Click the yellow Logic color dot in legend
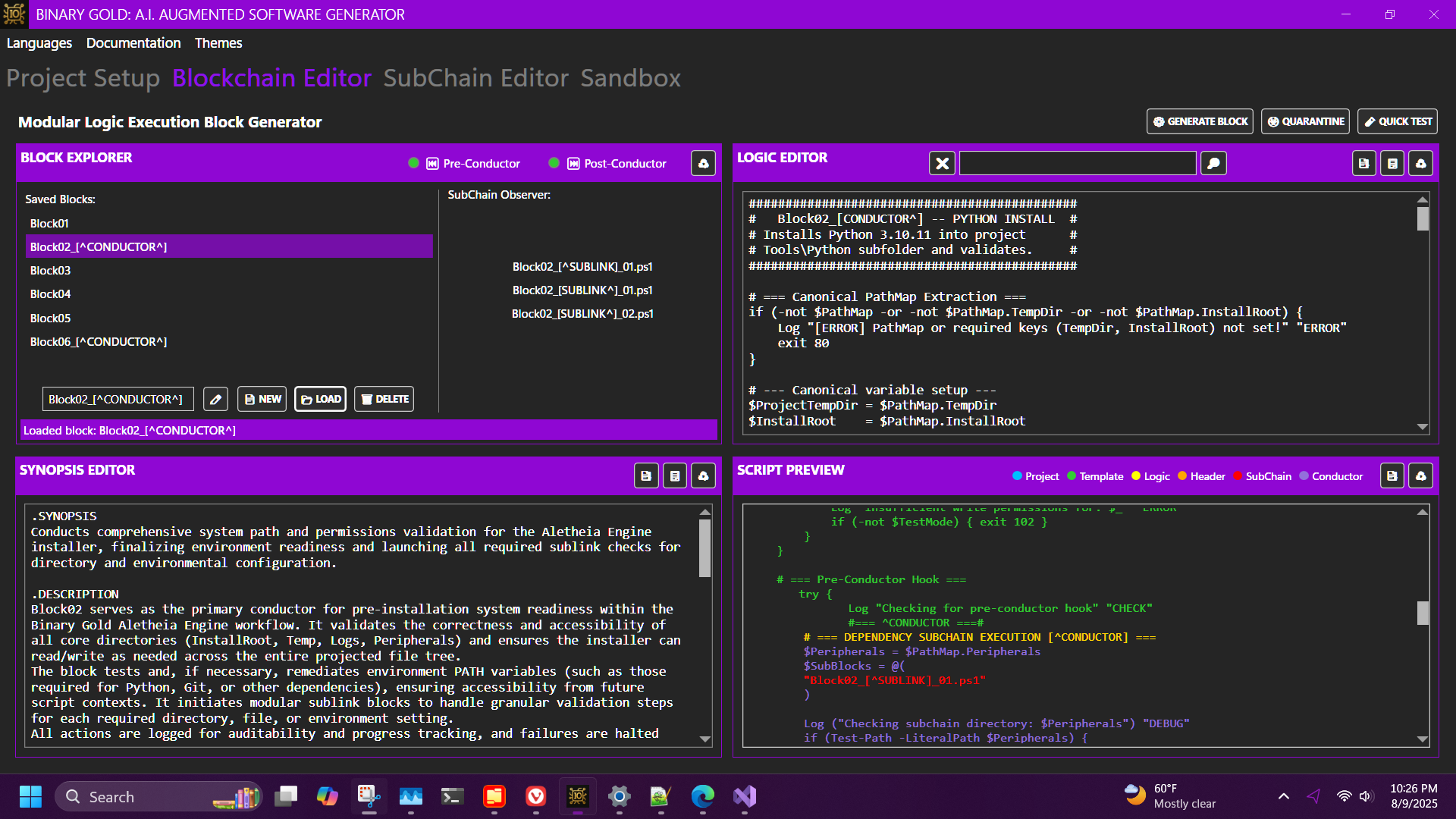Viewport: 1456px width, 819px height. (1136, 476)
